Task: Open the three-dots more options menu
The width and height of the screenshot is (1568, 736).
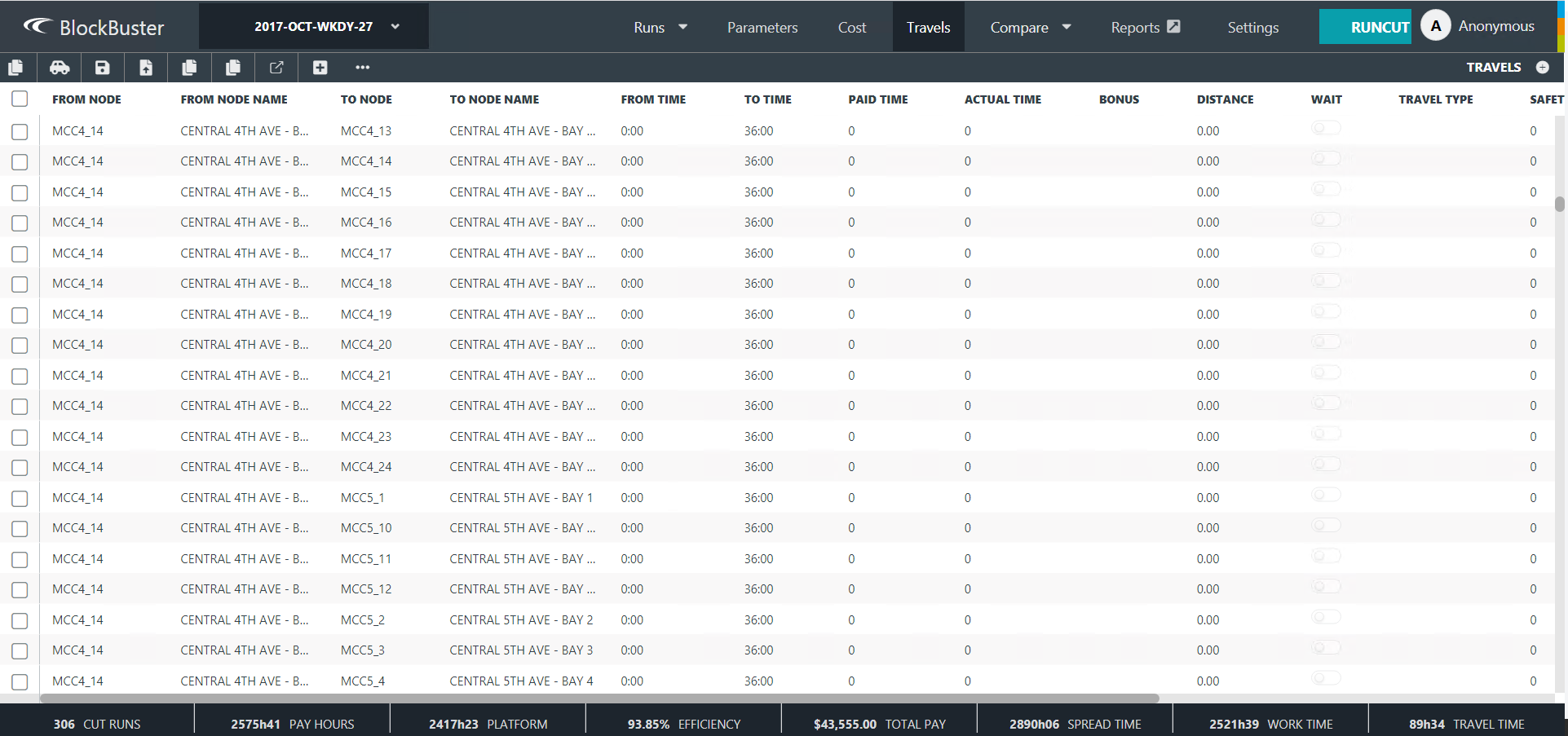Action: (x=363, y=68)
